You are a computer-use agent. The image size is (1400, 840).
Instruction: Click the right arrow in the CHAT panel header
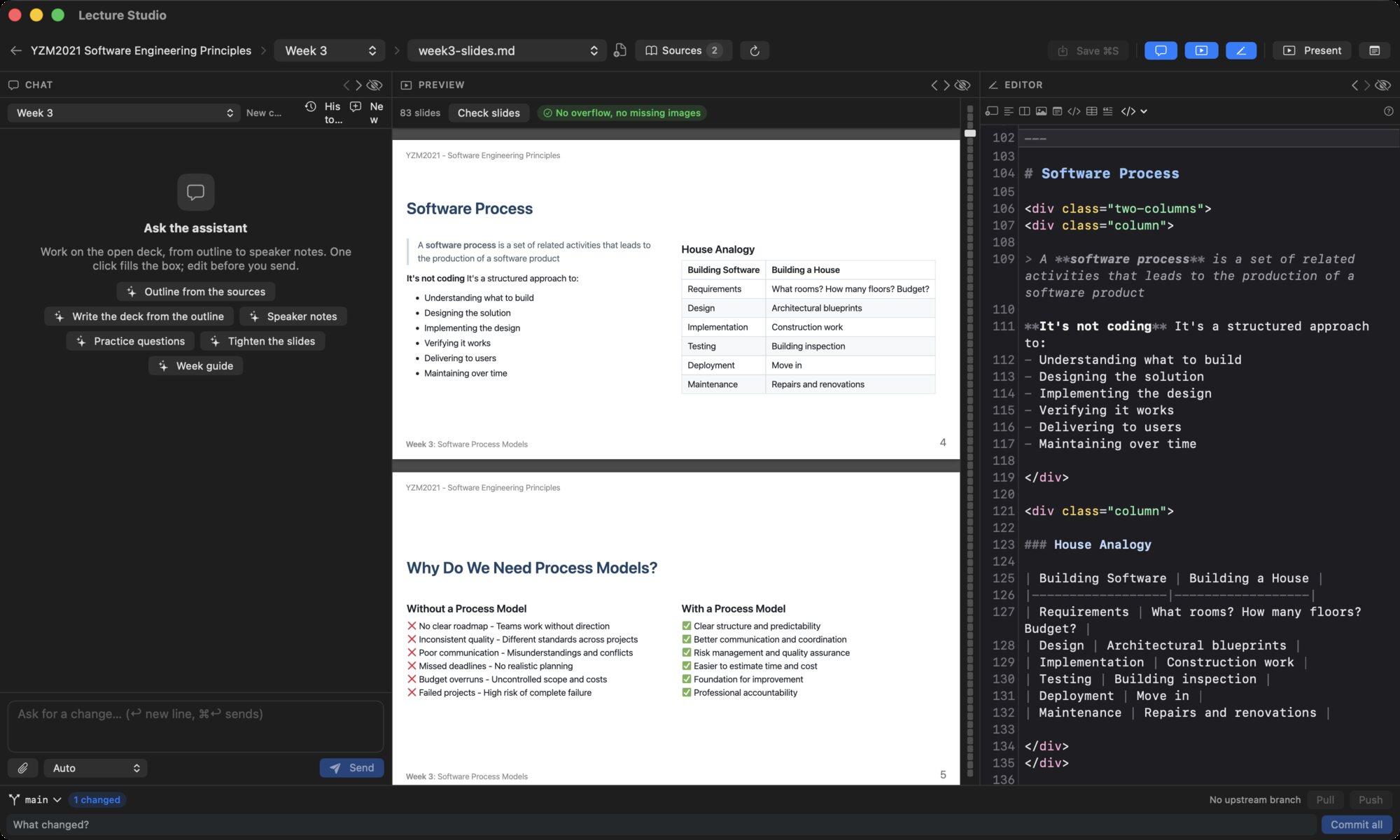tap(358, 85)
